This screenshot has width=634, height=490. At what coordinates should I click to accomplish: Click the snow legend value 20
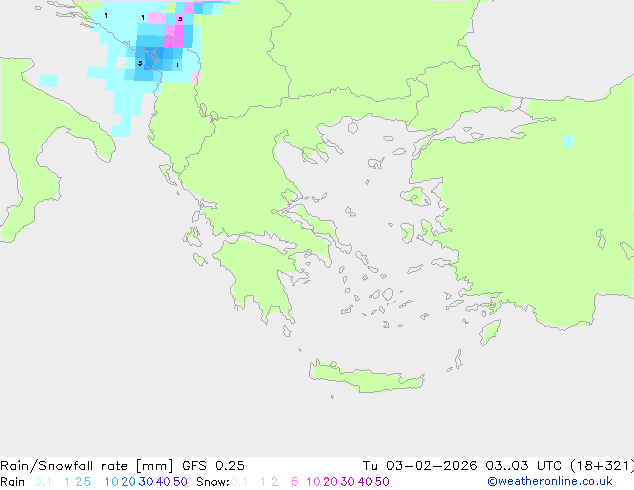pos(330,482)
